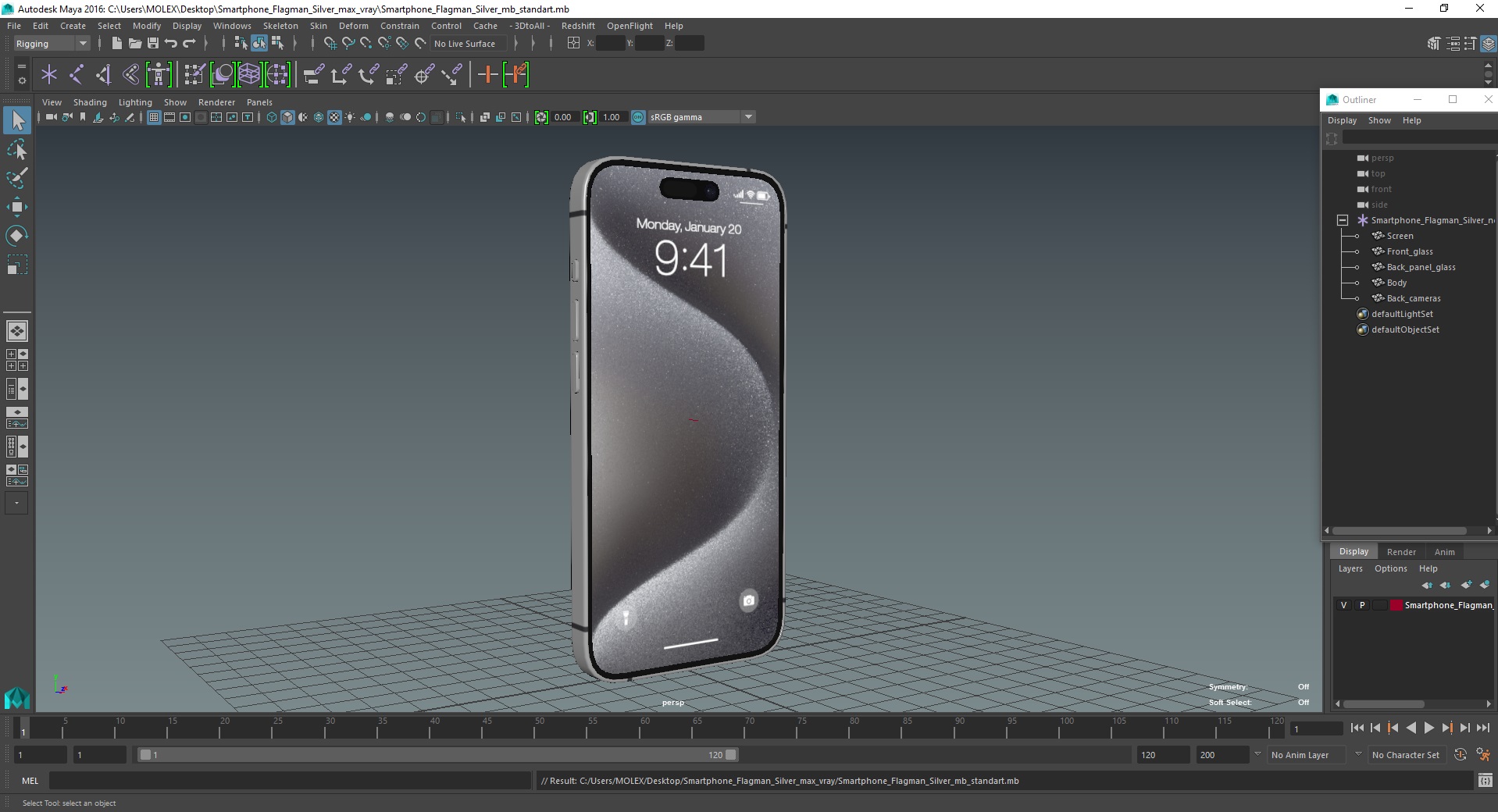Toggle Auto Keyframe button
Screen dimensions: 1498x812
coord(1461,755)
